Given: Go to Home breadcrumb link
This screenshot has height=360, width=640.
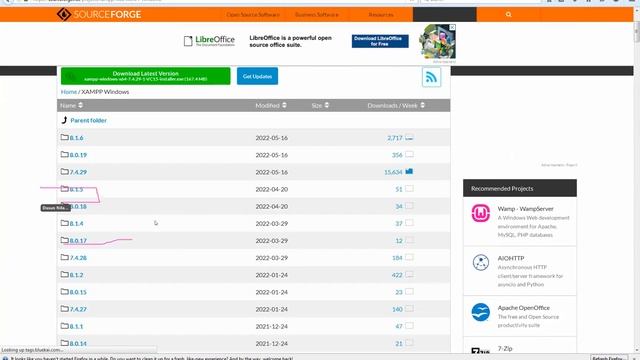Looking at the screenshot, I should [69, 92].
